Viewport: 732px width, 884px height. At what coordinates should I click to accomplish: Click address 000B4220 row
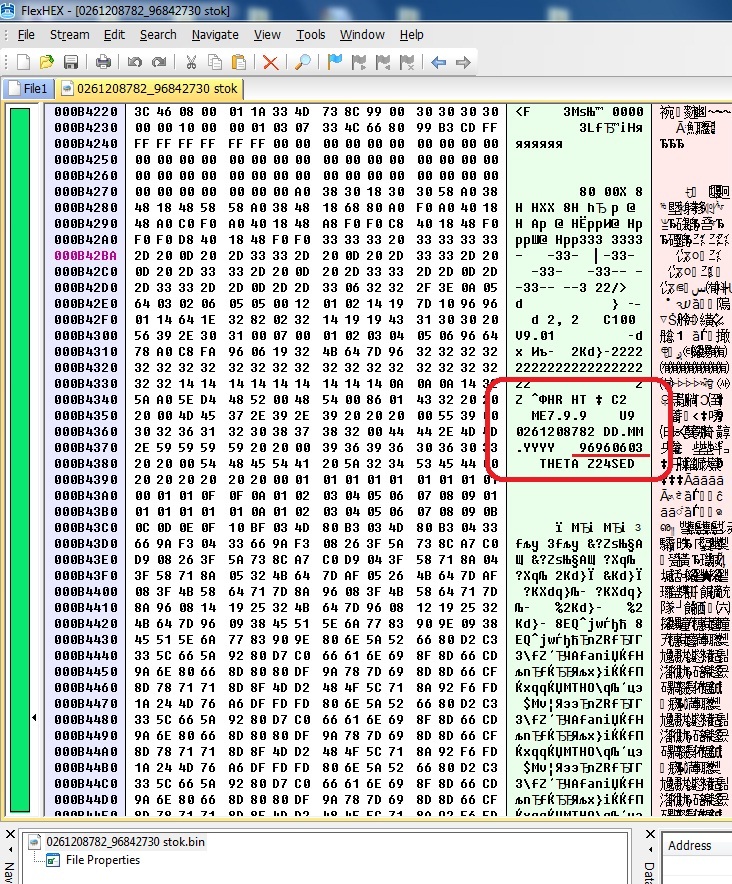(86, 112)
